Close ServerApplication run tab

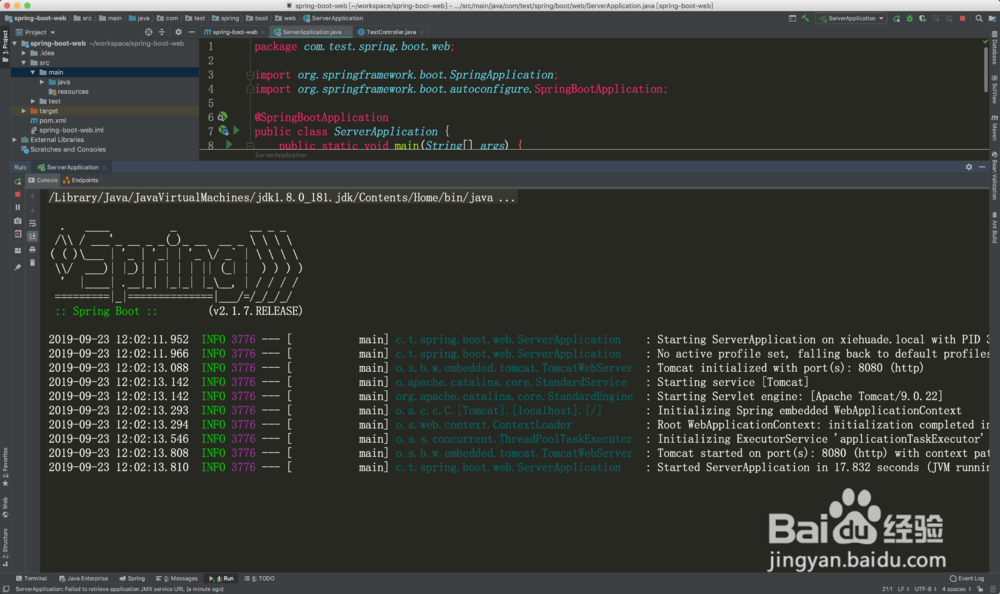pyautogui.click(x=105, y=167)
